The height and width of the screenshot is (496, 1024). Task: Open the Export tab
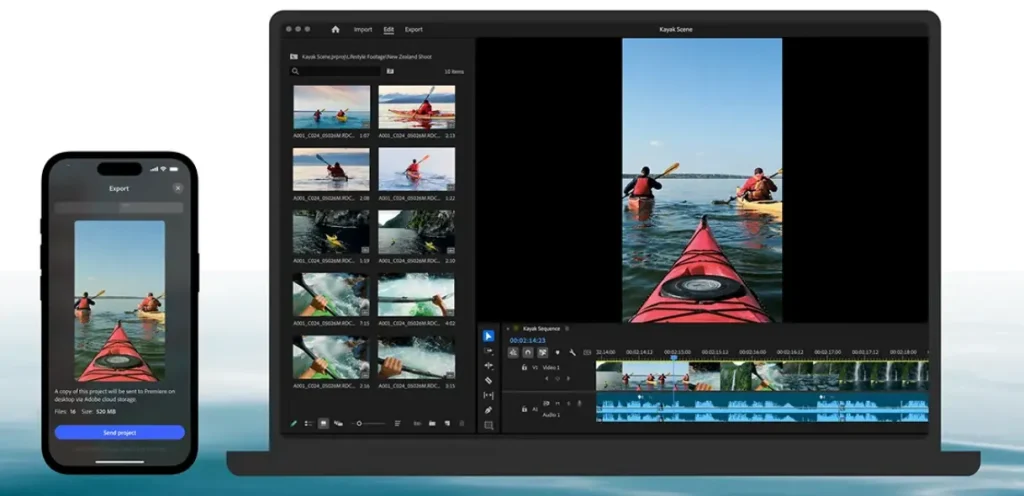413,29
